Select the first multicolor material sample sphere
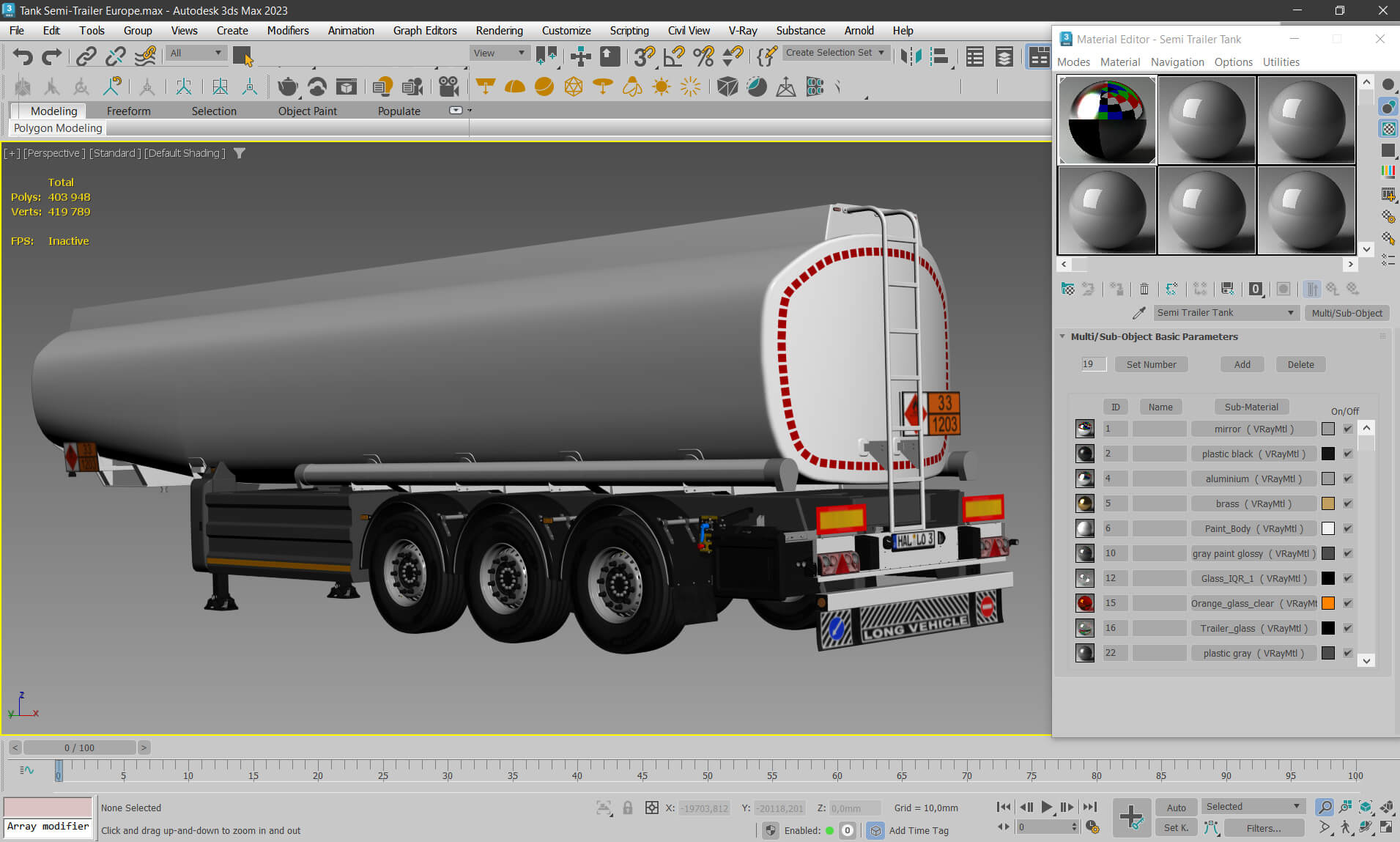This screenshot has height=842, width=1400. (x=1107, y=120)
